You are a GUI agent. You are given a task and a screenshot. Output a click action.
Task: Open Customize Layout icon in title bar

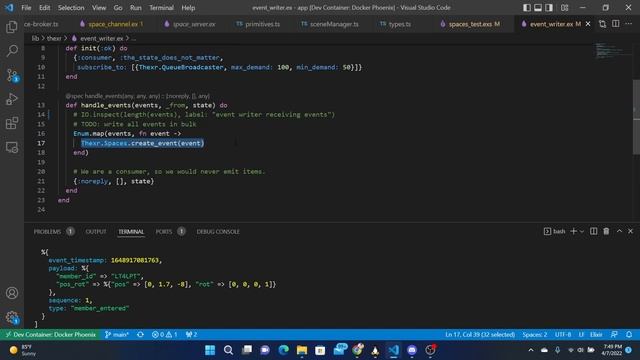click(x=564, y=8)
